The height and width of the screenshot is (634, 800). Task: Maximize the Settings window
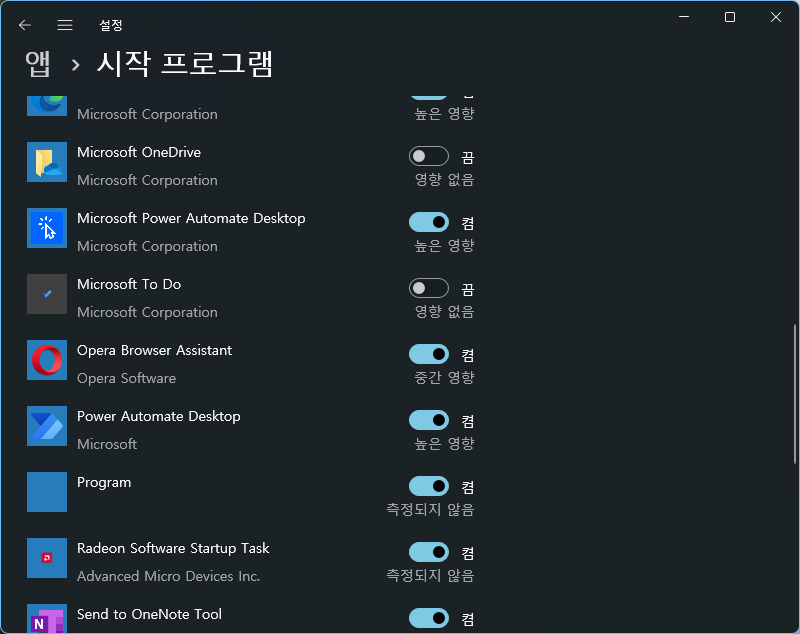click(x=730, y=17)
